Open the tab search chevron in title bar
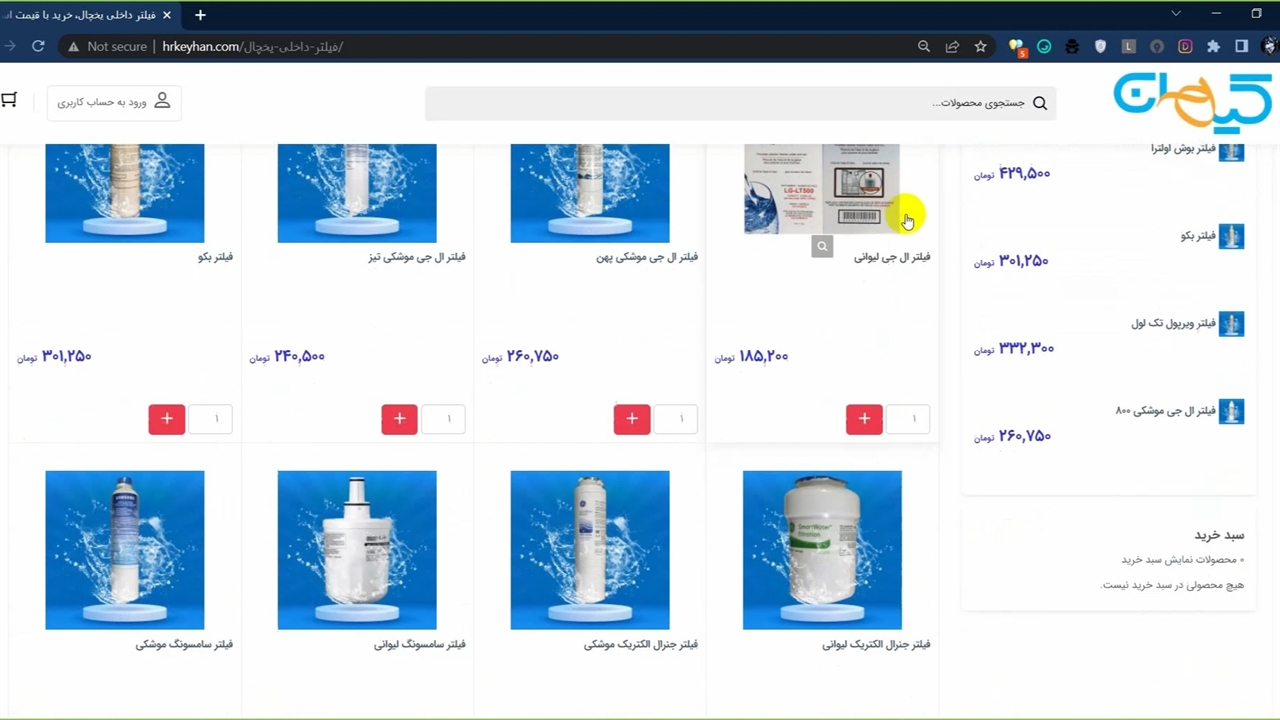 pyautogui.click(x=1176, y=14)
